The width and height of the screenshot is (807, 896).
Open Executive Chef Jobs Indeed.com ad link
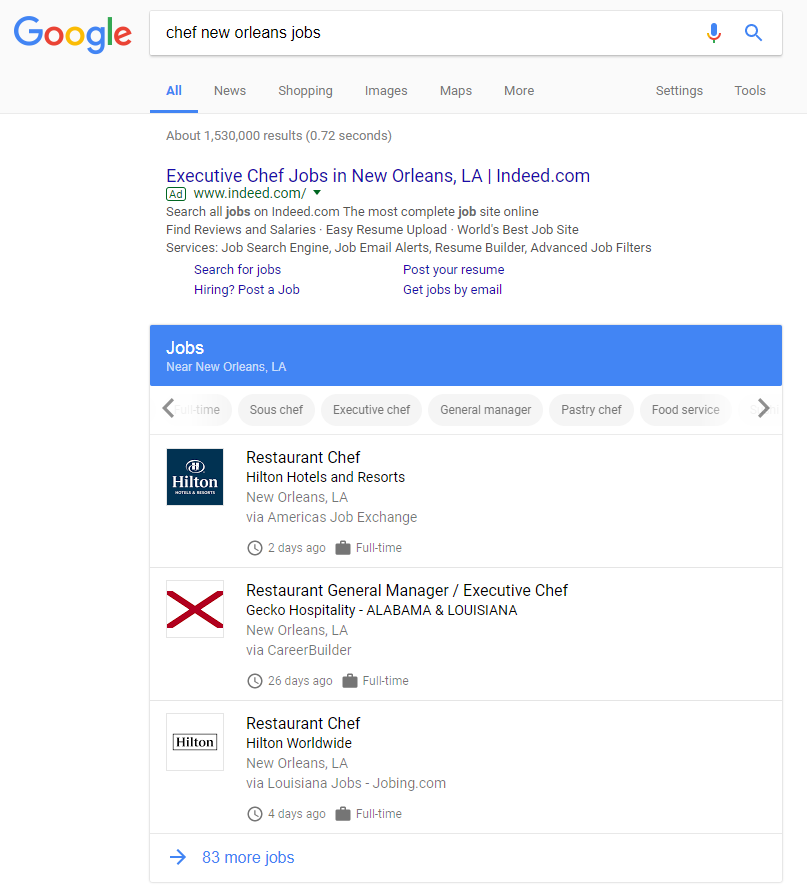(x=378, y=176)
